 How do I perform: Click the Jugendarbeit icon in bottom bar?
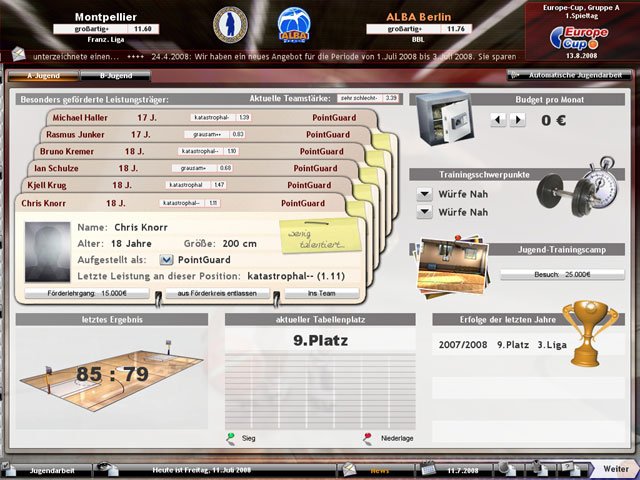point(10,469)
